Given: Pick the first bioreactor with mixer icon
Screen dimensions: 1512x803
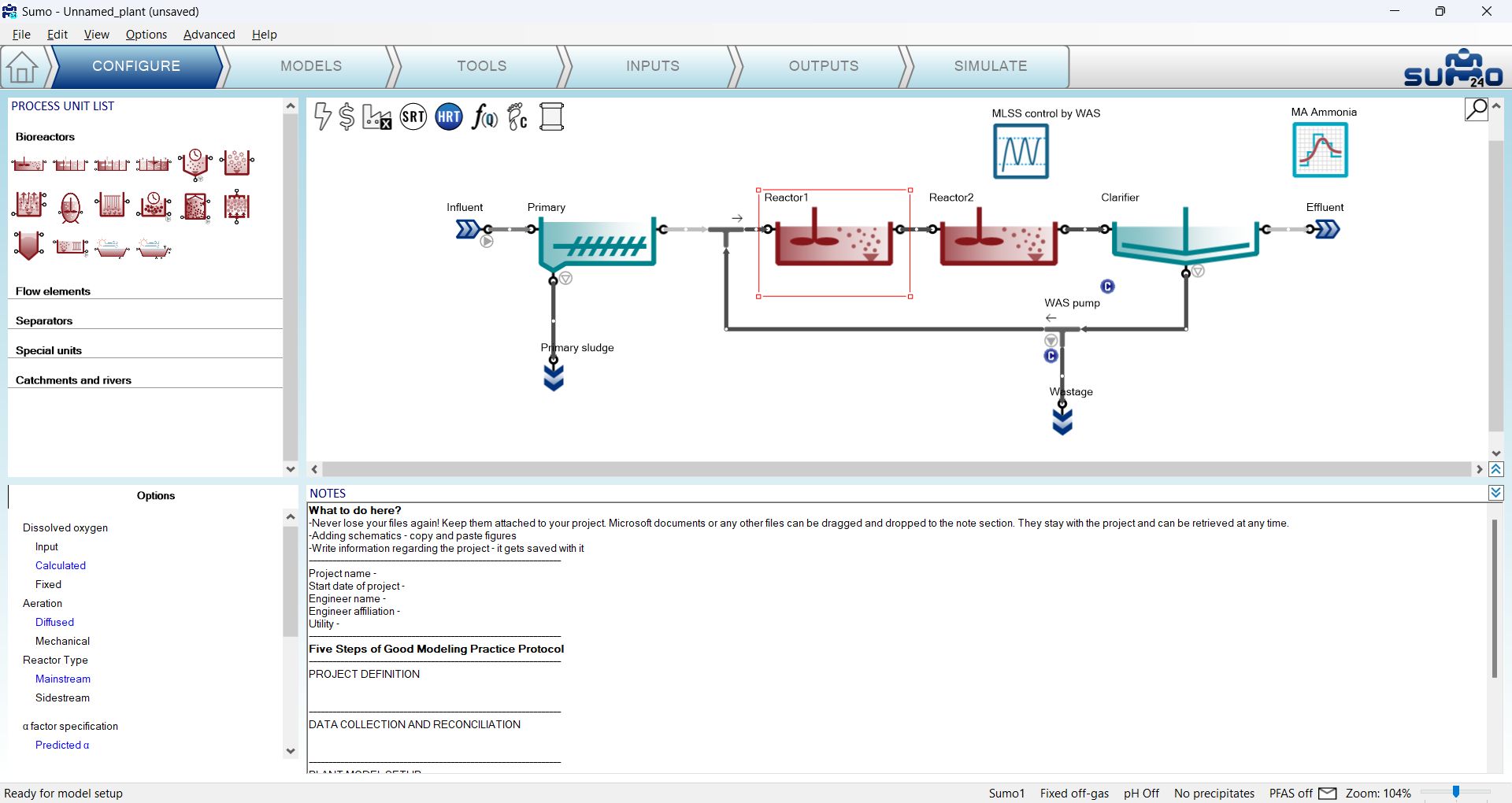Looking at the screenshot, I should click(x=29, y=164).
